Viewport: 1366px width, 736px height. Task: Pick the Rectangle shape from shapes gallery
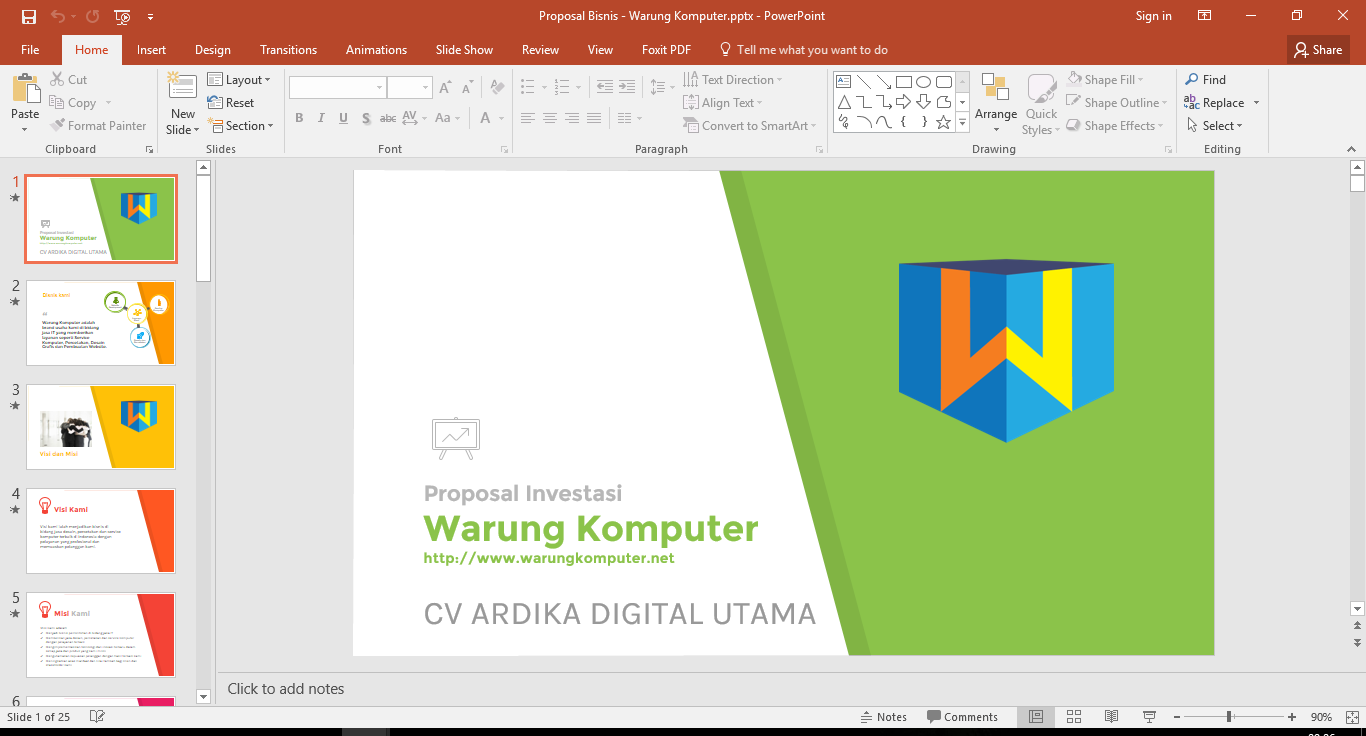point(904,82)
